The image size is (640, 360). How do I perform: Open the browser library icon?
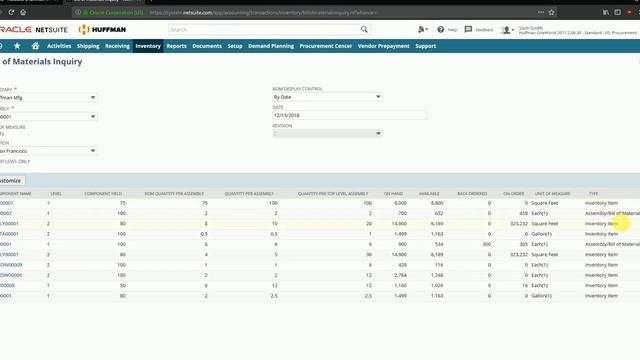click(x=606, y=12)
